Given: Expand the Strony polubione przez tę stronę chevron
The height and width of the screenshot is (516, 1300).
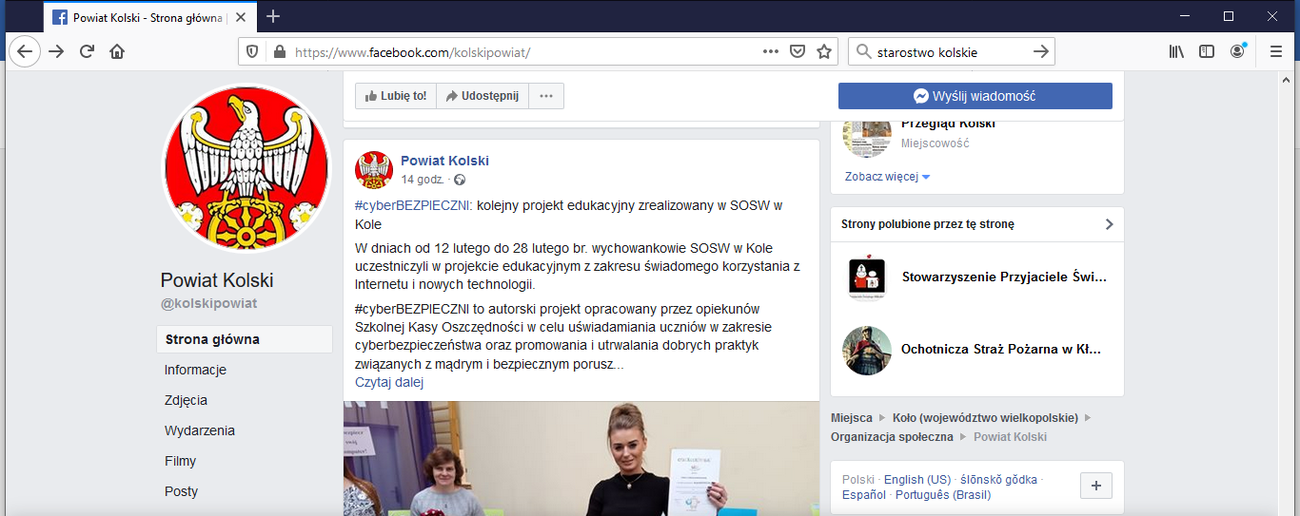Looking at the screenshot, I should pyautogui.click(x=1108, y=224).
